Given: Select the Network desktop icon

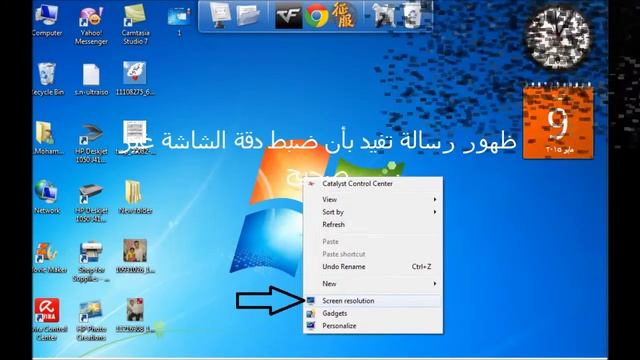Looking at the screenshot, I should point(47,197).
